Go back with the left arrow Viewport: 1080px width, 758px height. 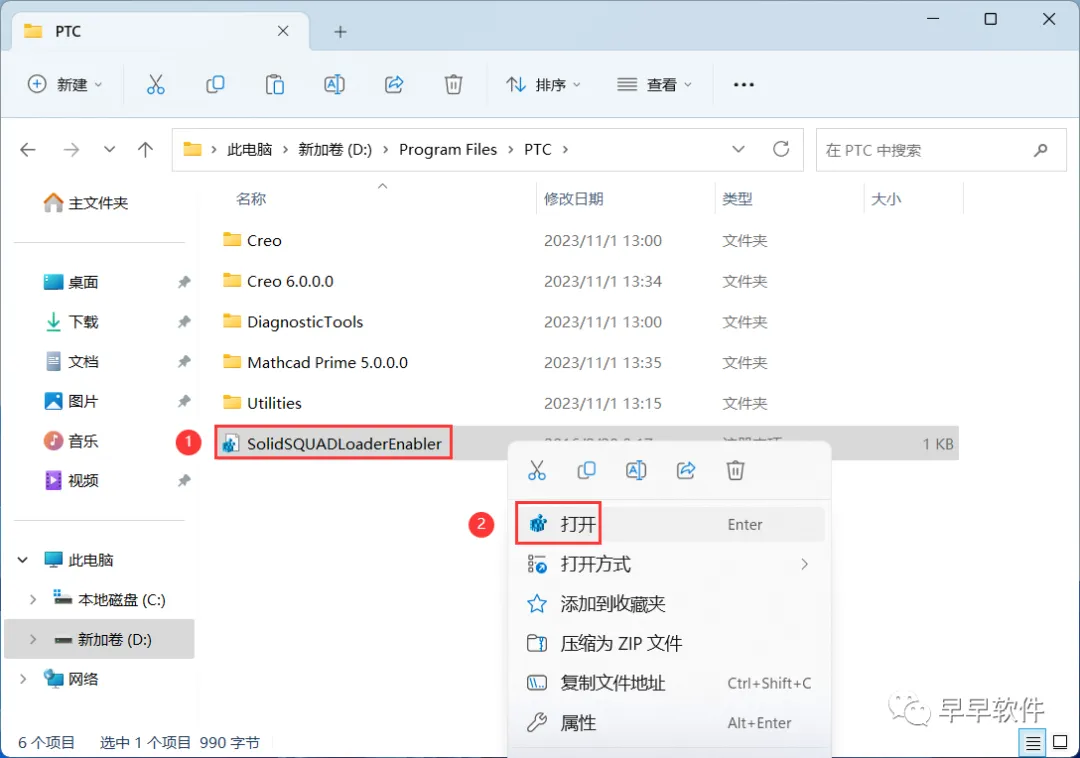coord(28,149)
